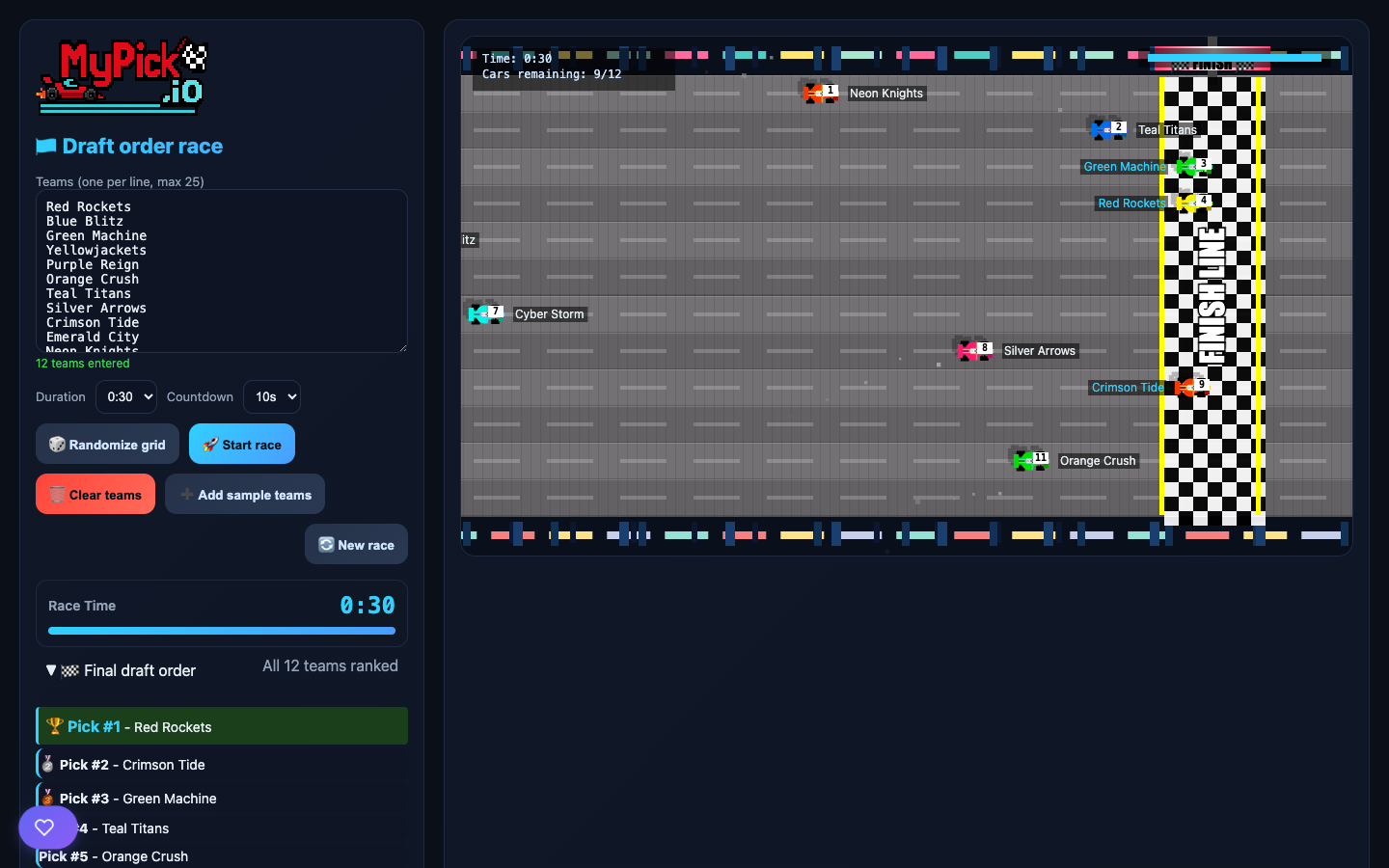Click the bronze medal icon on Pick #3 Green Machine

click(x=48, y=799)
